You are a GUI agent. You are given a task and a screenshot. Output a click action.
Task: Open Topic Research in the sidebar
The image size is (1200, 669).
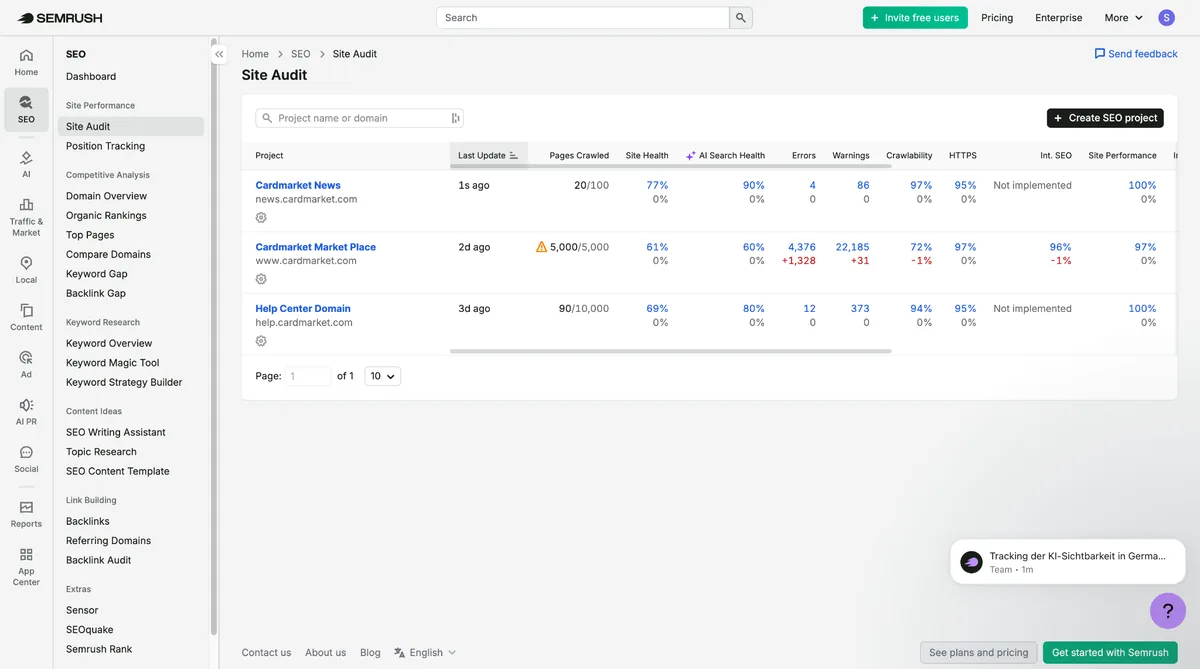[x=101, y=452]
